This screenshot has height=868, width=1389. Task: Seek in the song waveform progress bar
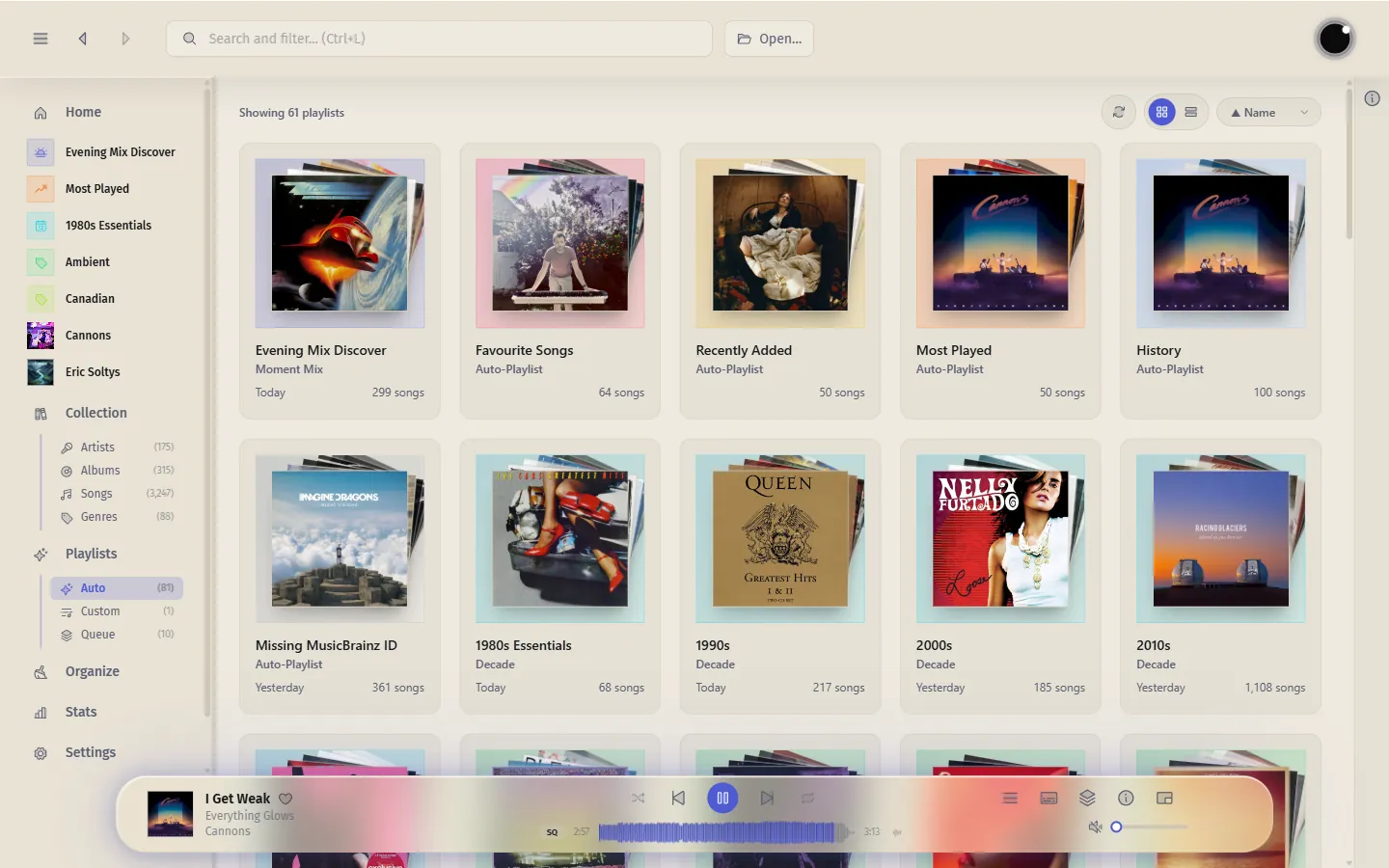[725, 832]
